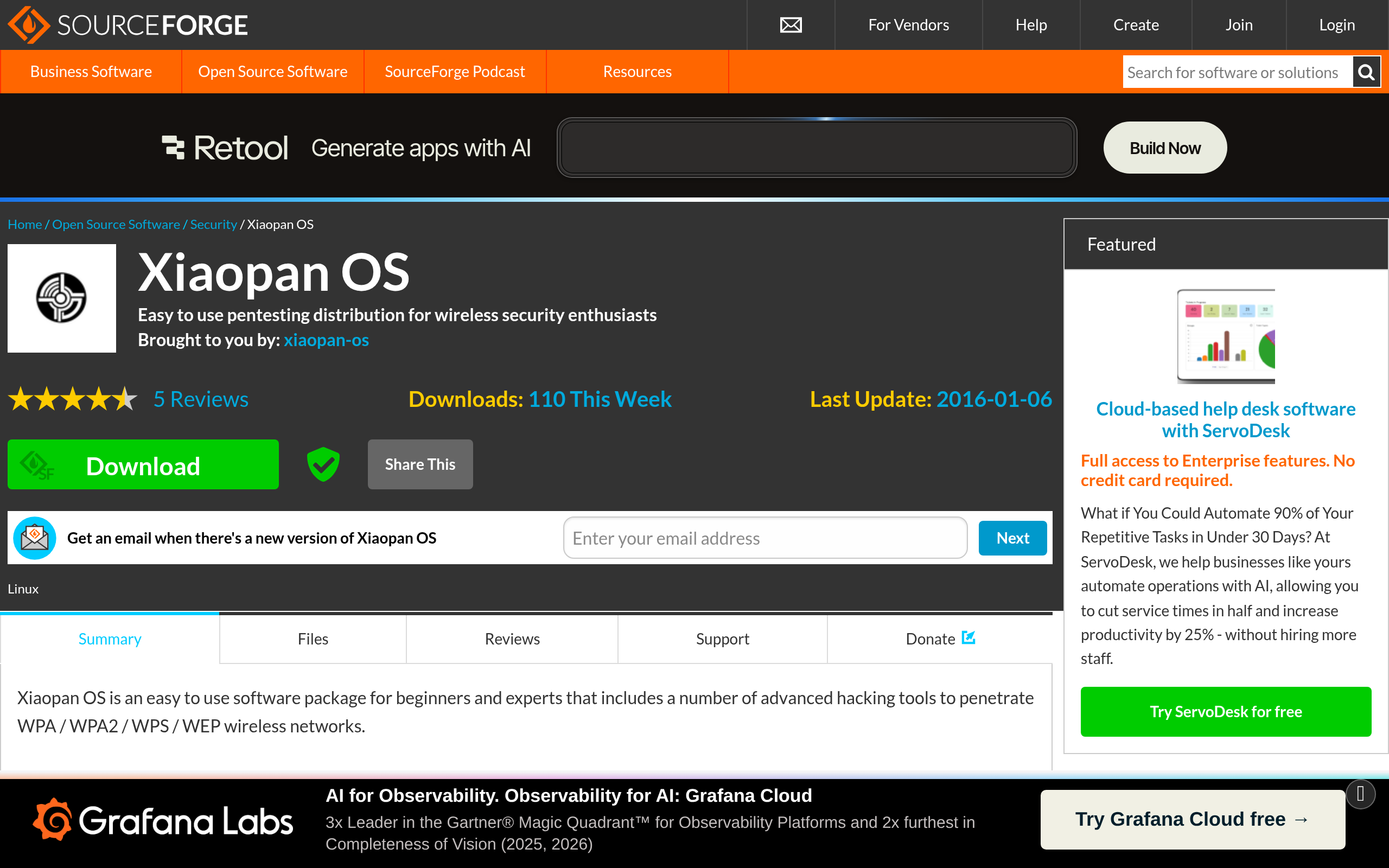Image resolution: width=1389 pixels, height=868 pixels.
Task: Click the email envelope notification icon
Action: [34, 538]
